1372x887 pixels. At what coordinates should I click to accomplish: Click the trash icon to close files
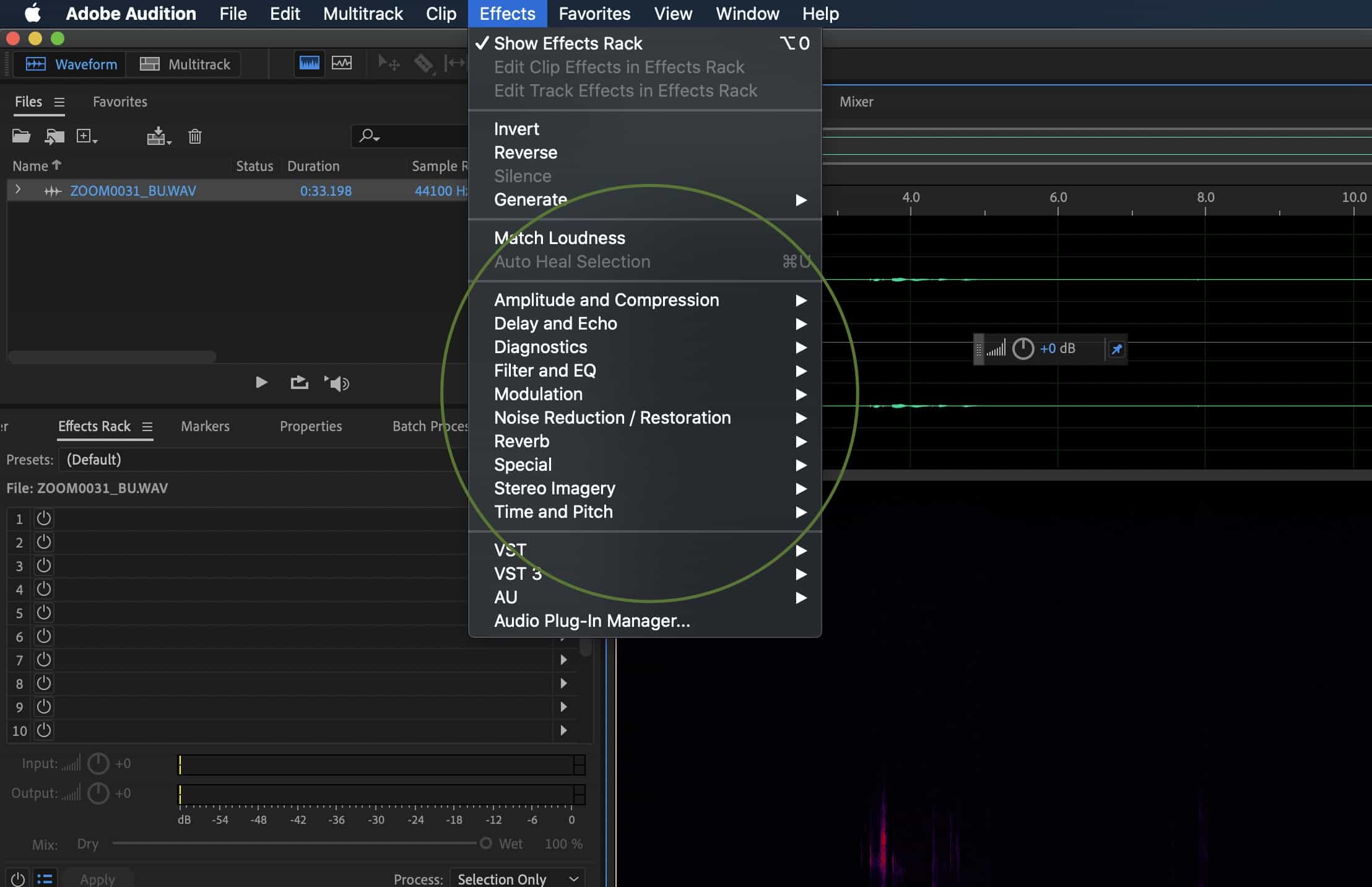coord(195,136)
